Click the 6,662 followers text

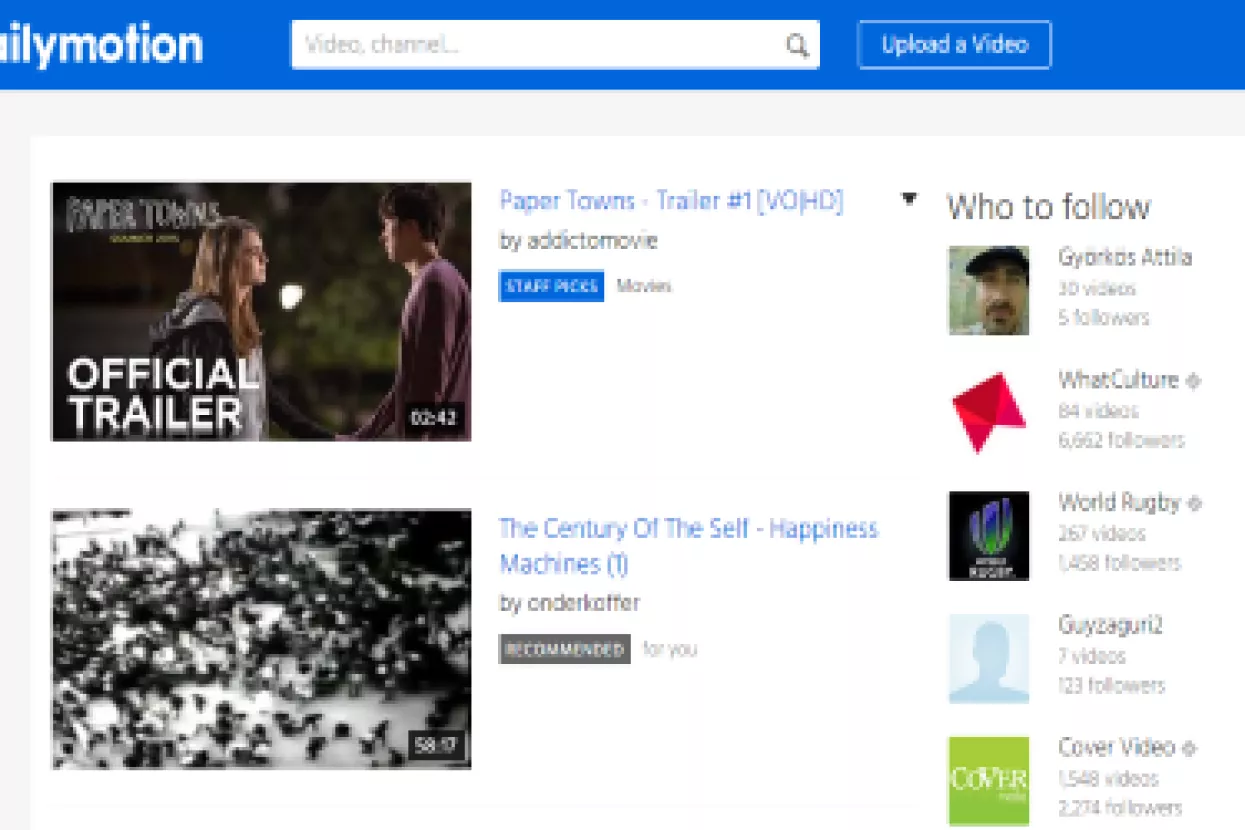[x=1121, y=440]
